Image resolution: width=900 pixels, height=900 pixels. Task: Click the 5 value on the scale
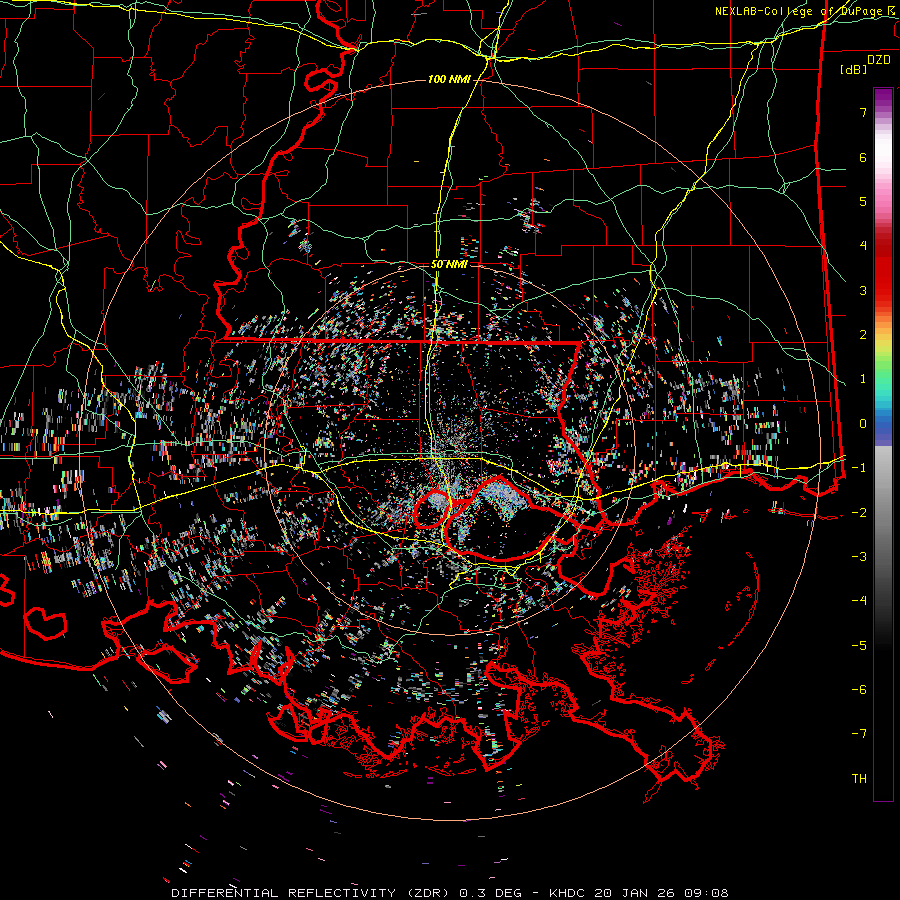[x=863, y=201]
